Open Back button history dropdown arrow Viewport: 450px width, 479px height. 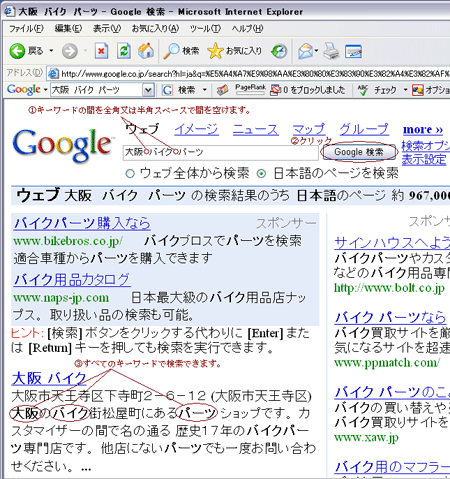coord(51,51)
